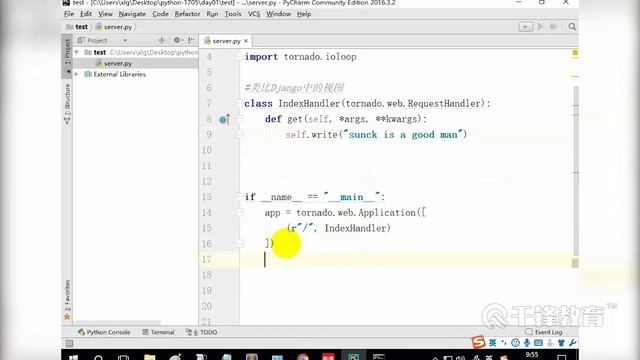
Task: Click the yellow inspection indicator square
Action: [x=575, y=52]
